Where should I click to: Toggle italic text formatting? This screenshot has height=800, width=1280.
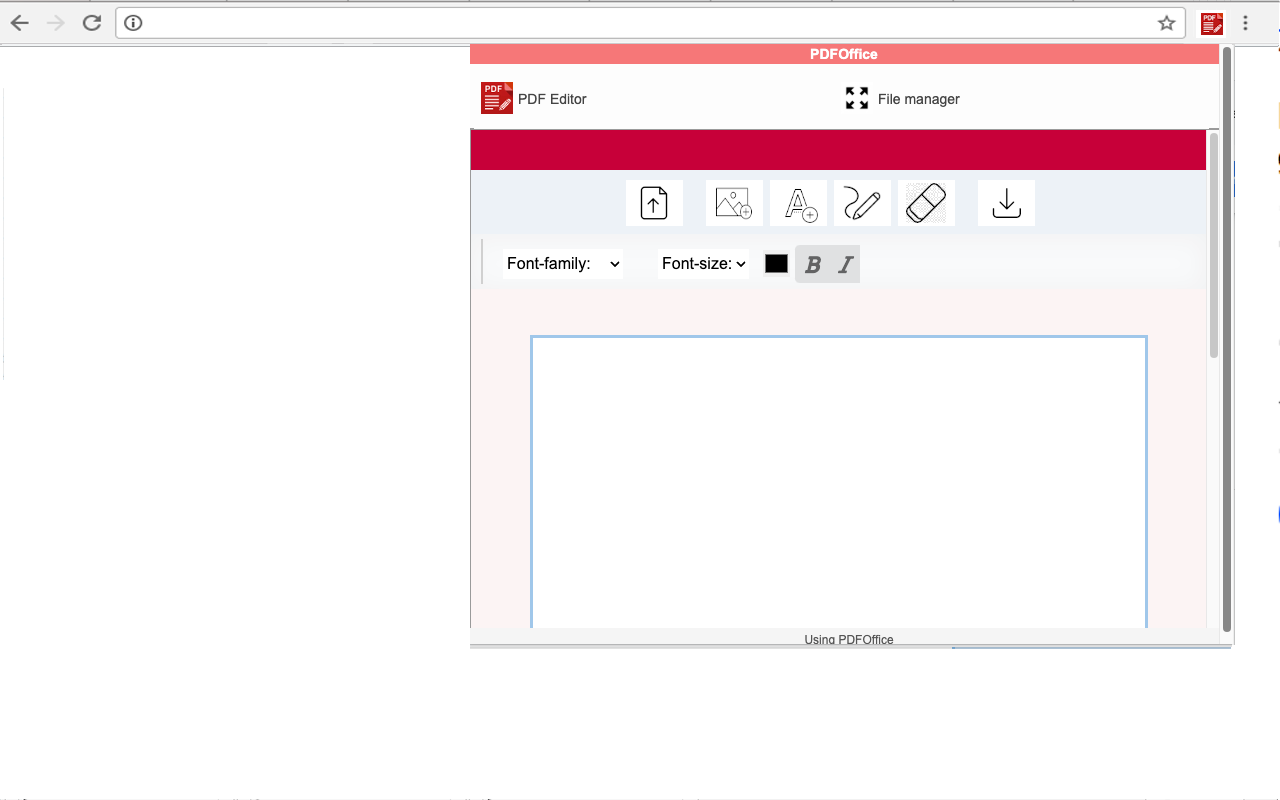pyautogui.click(x=844, y=264)
